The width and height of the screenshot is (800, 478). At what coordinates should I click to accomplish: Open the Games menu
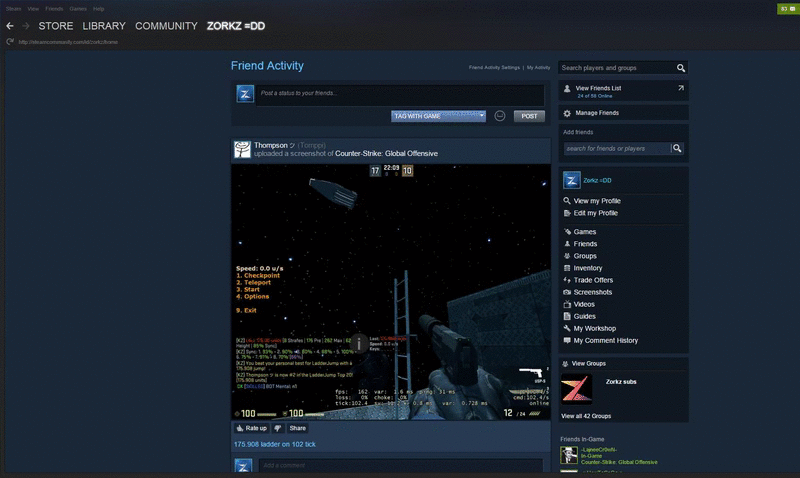78,9
